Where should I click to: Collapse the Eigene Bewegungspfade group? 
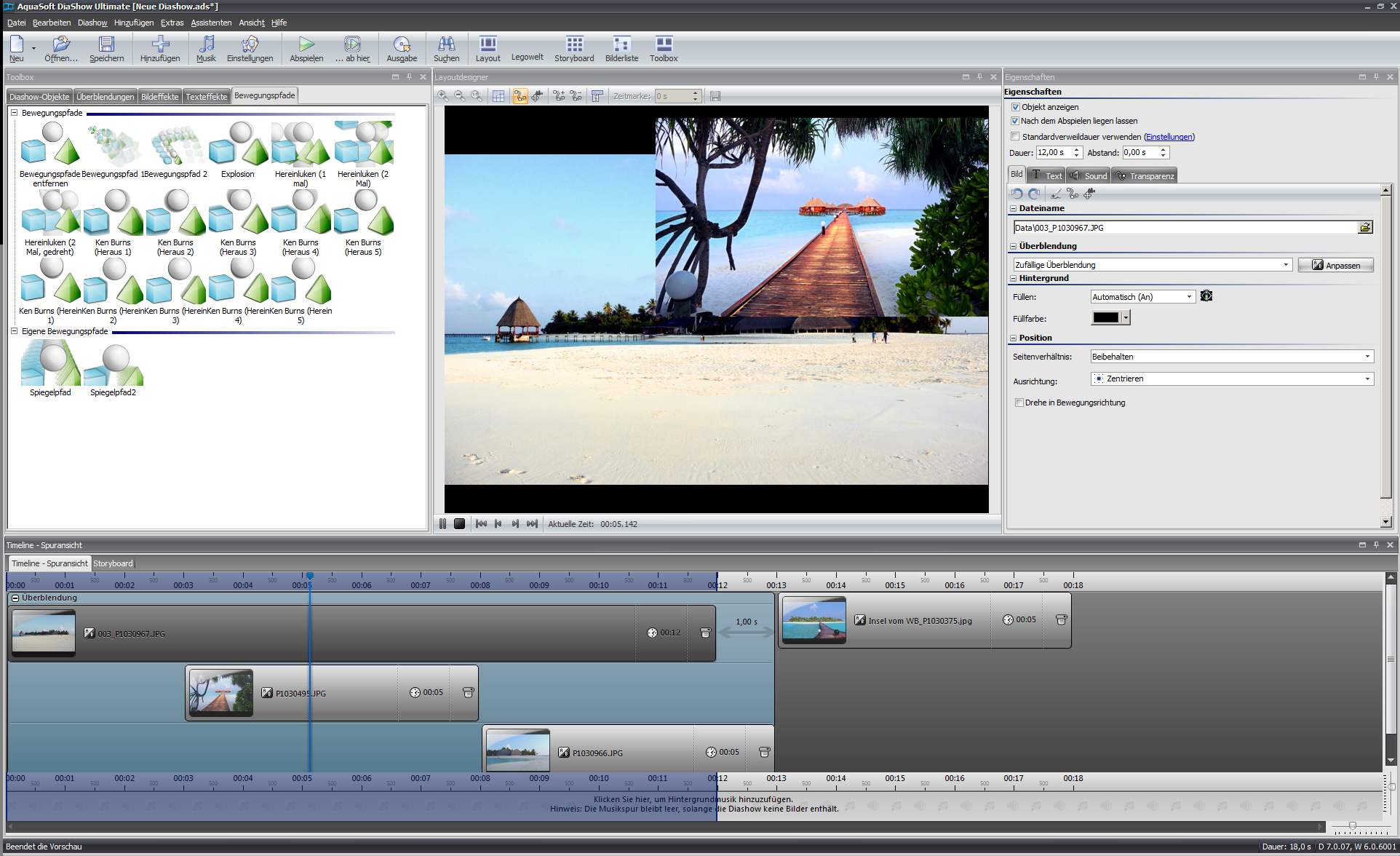coord(14,331)
